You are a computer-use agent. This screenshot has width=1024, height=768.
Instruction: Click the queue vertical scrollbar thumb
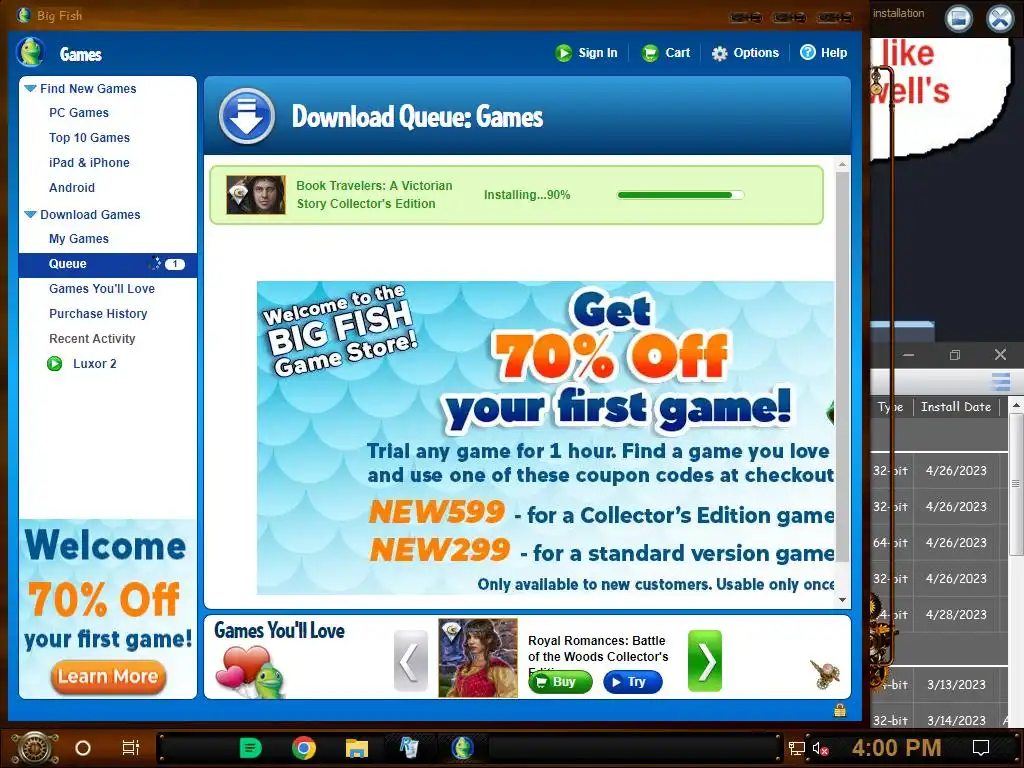tap(842, 366)
